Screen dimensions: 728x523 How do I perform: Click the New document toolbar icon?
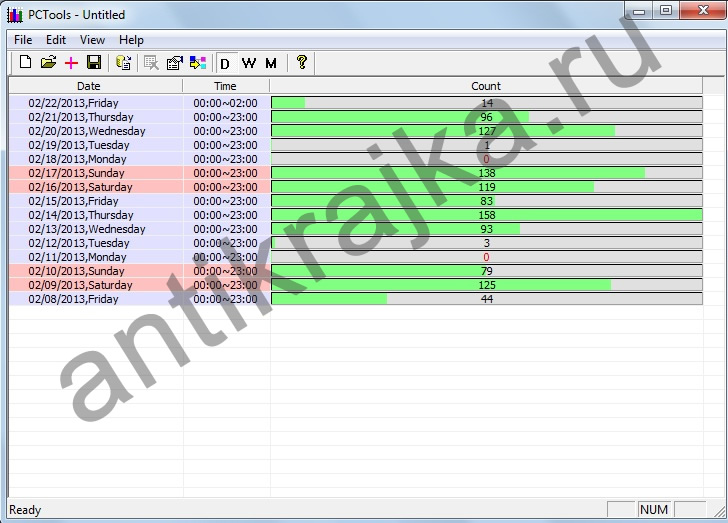pyautogui.click(x=25, y=63)
